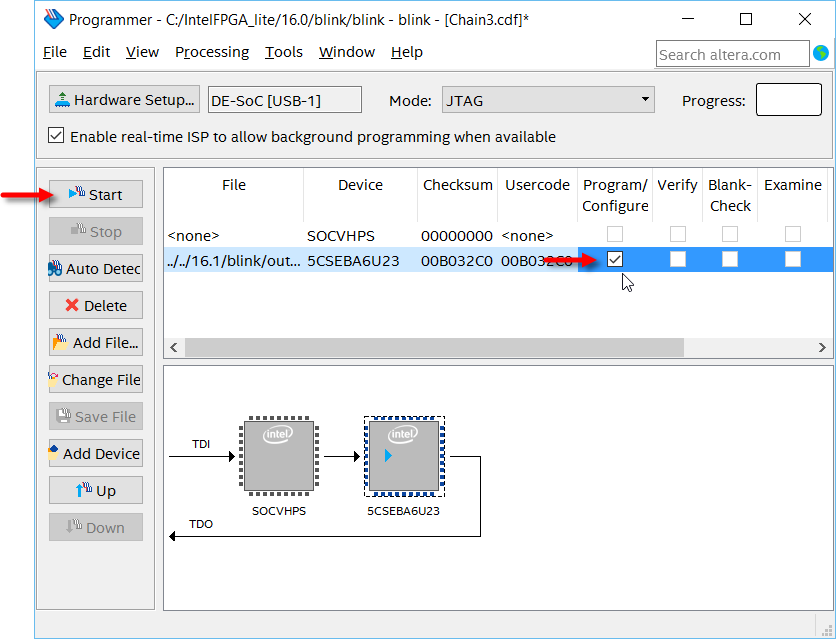Click the Examine column header

coord(792,195)
